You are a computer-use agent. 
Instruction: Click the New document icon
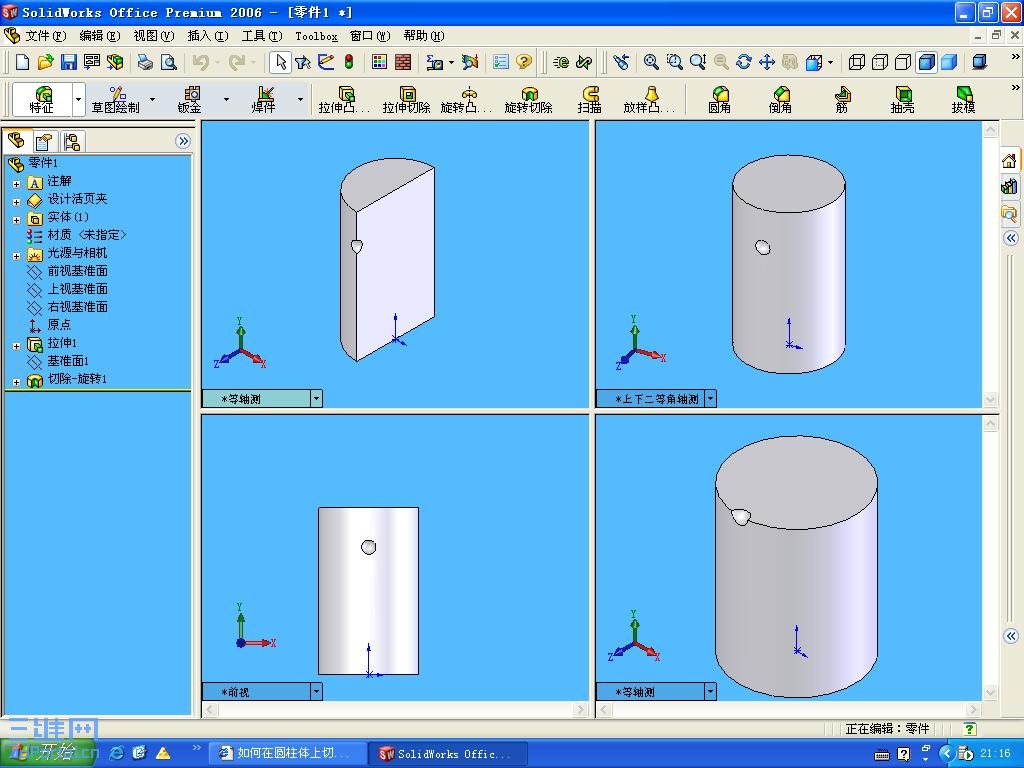point(22,62)
